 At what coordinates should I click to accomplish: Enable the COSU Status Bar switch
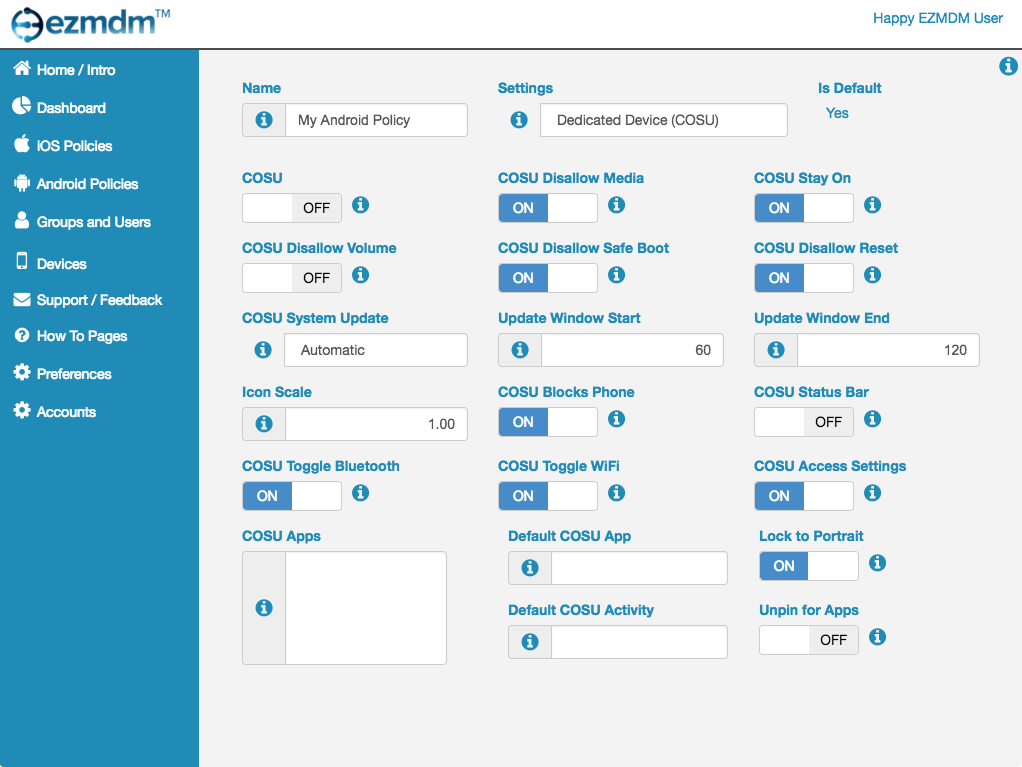tap(804, 422)
